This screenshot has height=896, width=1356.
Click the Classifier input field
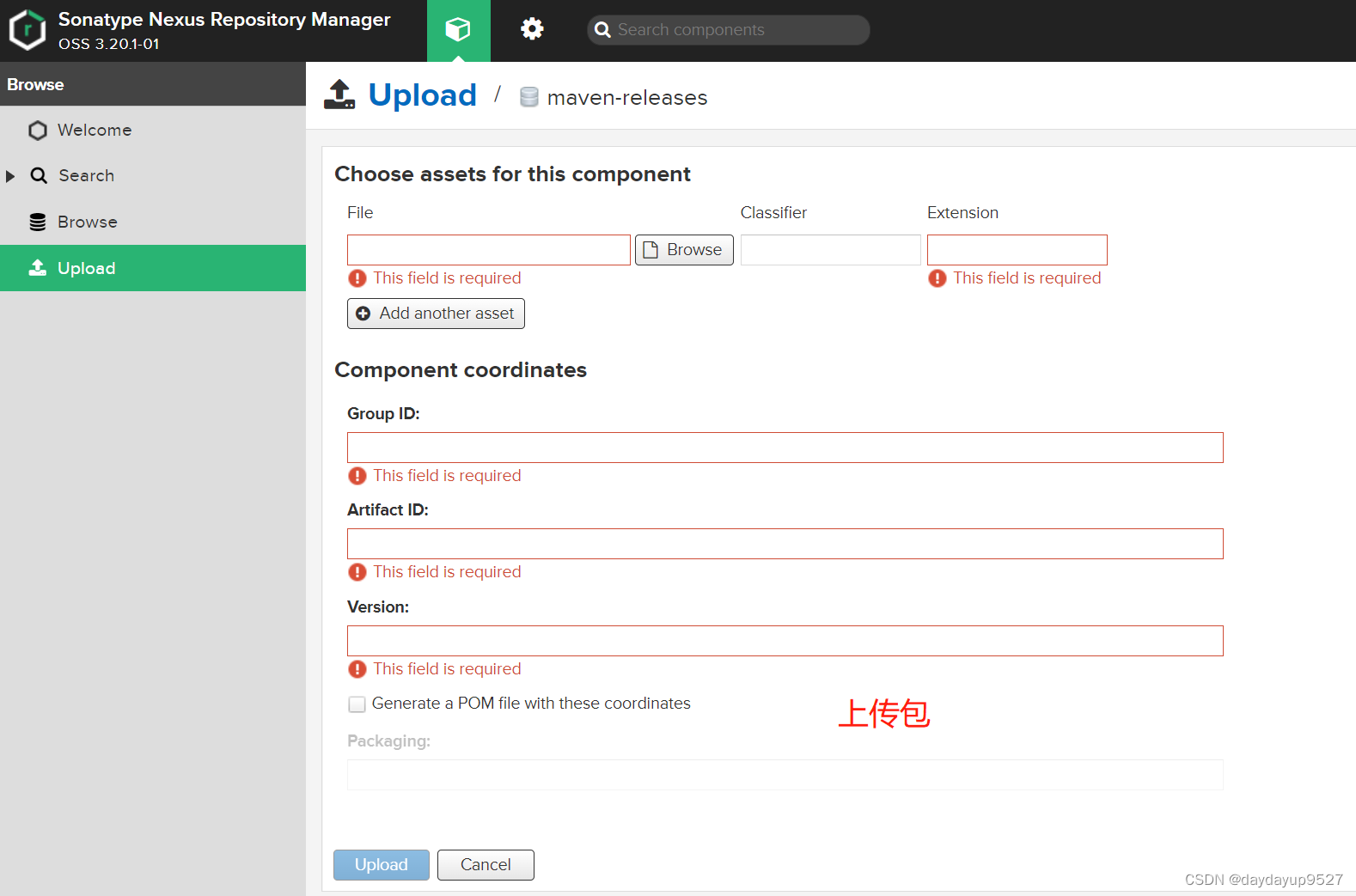click(831, 250)
